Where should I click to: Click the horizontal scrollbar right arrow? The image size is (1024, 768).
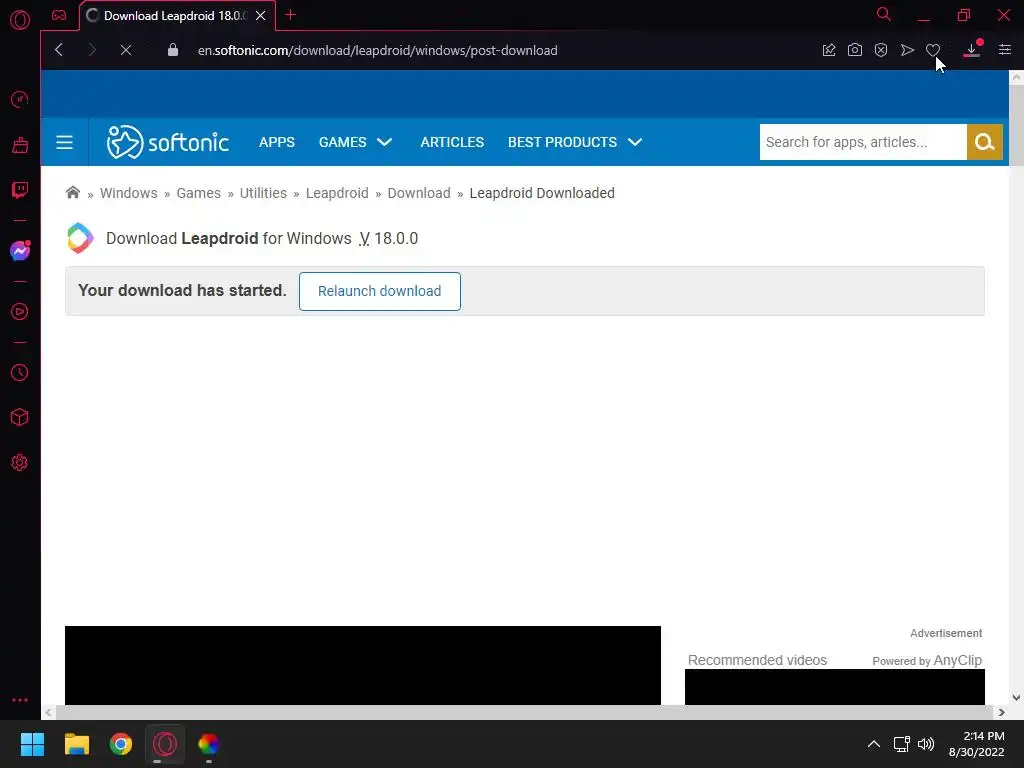click(1001, 712)
